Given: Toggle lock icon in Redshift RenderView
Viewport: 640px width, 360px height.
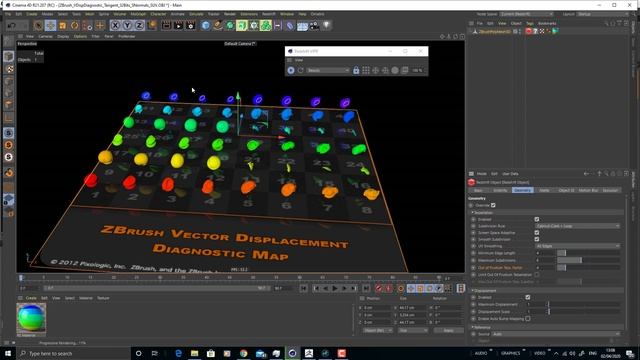Looking at the screenshot, I should (x=356, y=70).
